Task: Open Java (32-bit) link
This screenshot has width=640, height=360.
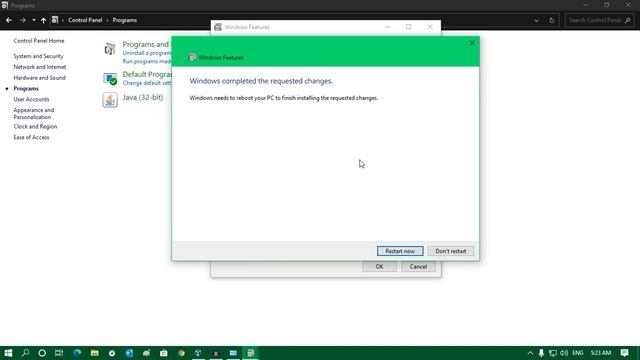Action: coord(143,97)
